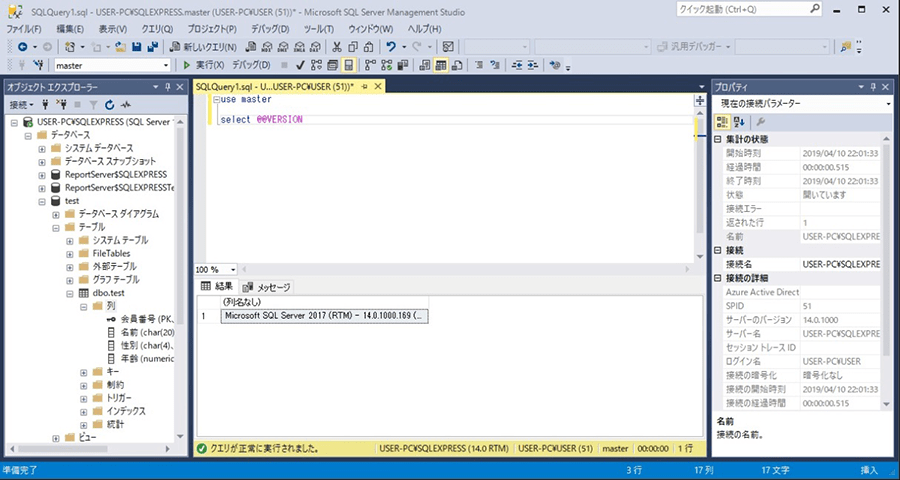
Task: Click the Change Connection icon beside the master combo
Action: [38, 65]
